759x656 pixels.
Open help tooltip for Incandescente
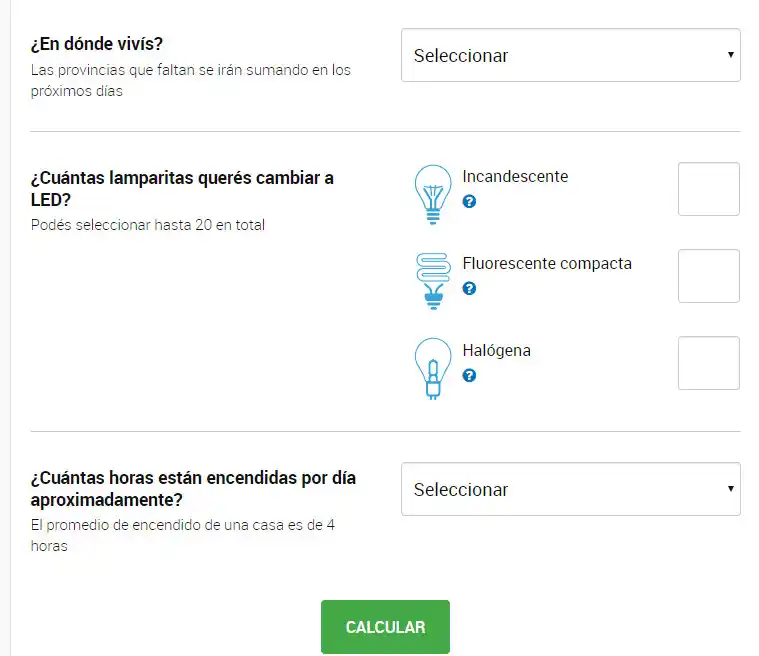[469, 202]
